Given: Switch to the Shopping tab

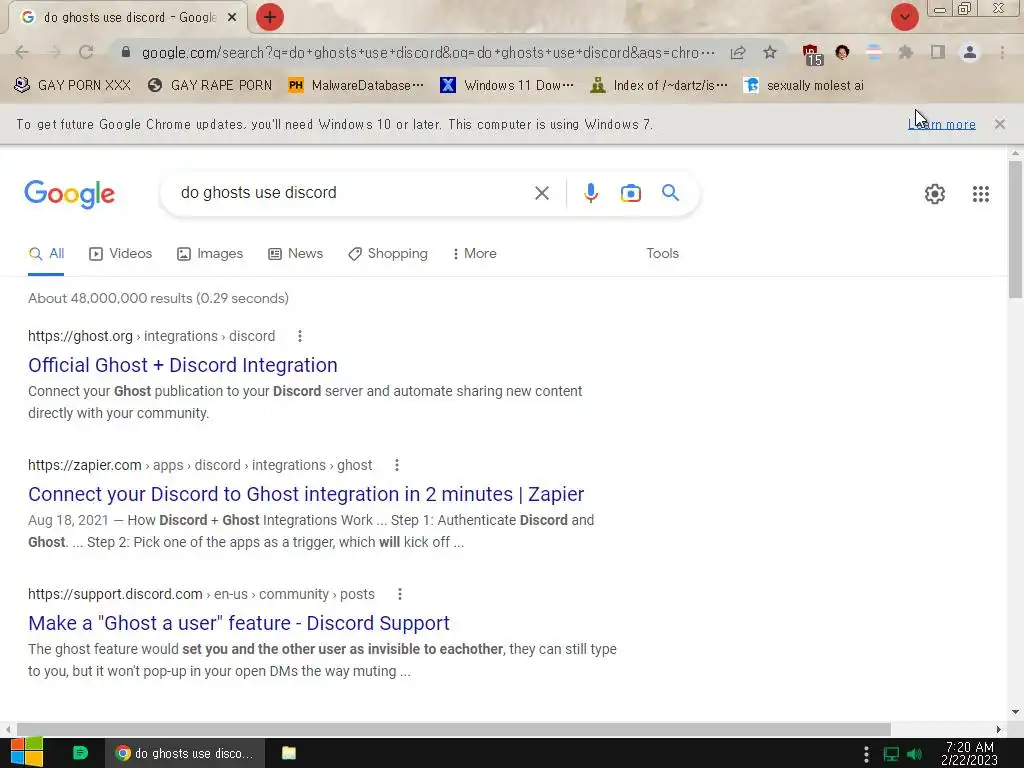Looking at the screenshot, I should [388, 253].
